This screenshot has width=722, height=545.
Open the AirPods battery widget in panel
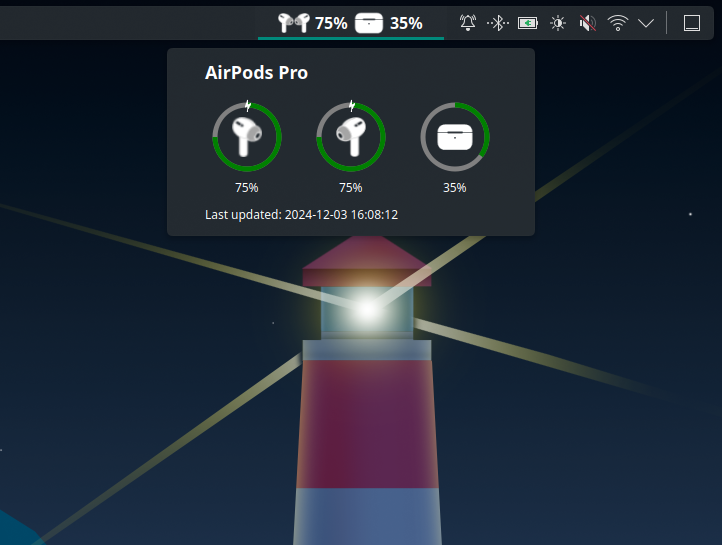(351, 23)
